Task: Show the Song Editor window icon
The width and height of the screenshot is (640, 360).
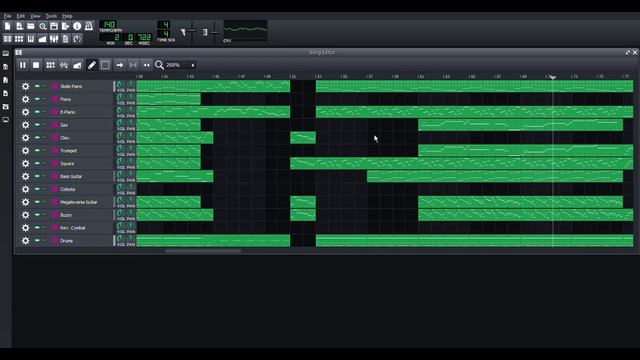Action: tap(7, 39)
